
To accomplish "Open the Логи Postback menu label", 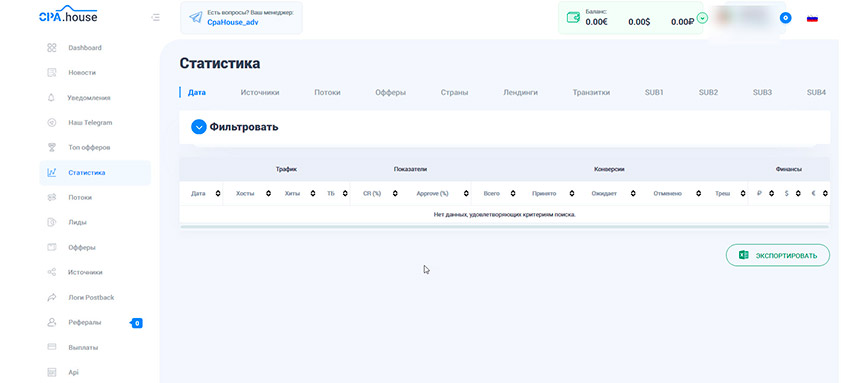I will pyautogui.click(x=91, y=298).
